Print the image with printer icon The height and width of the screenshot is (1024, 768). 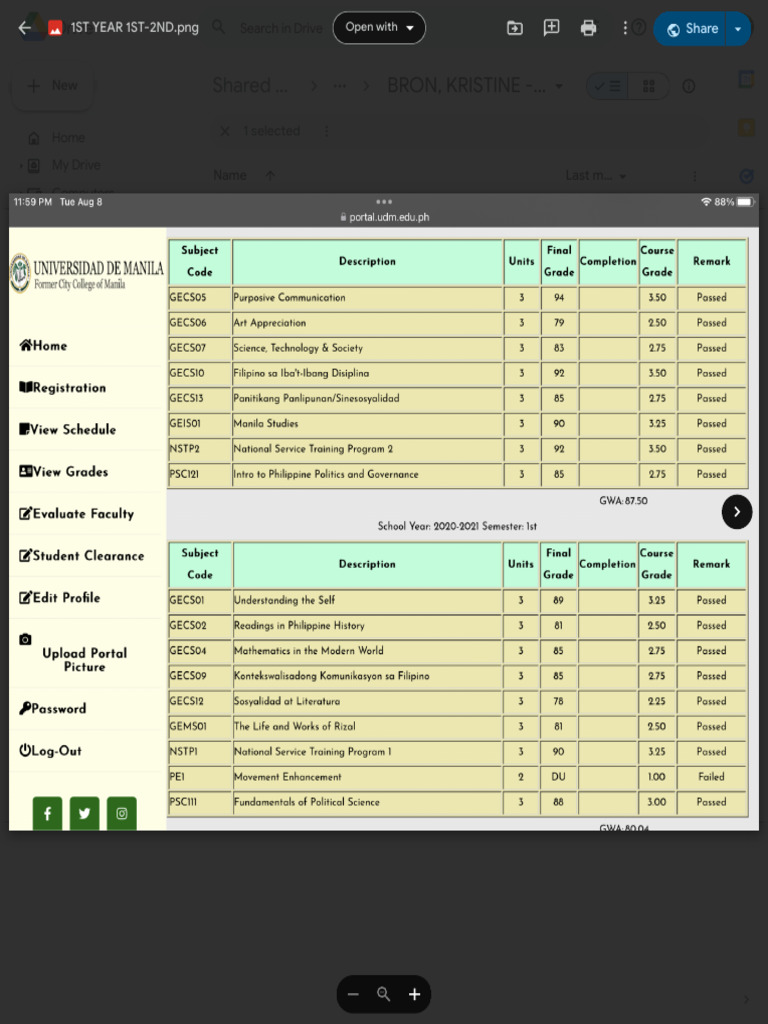[588, 28]
